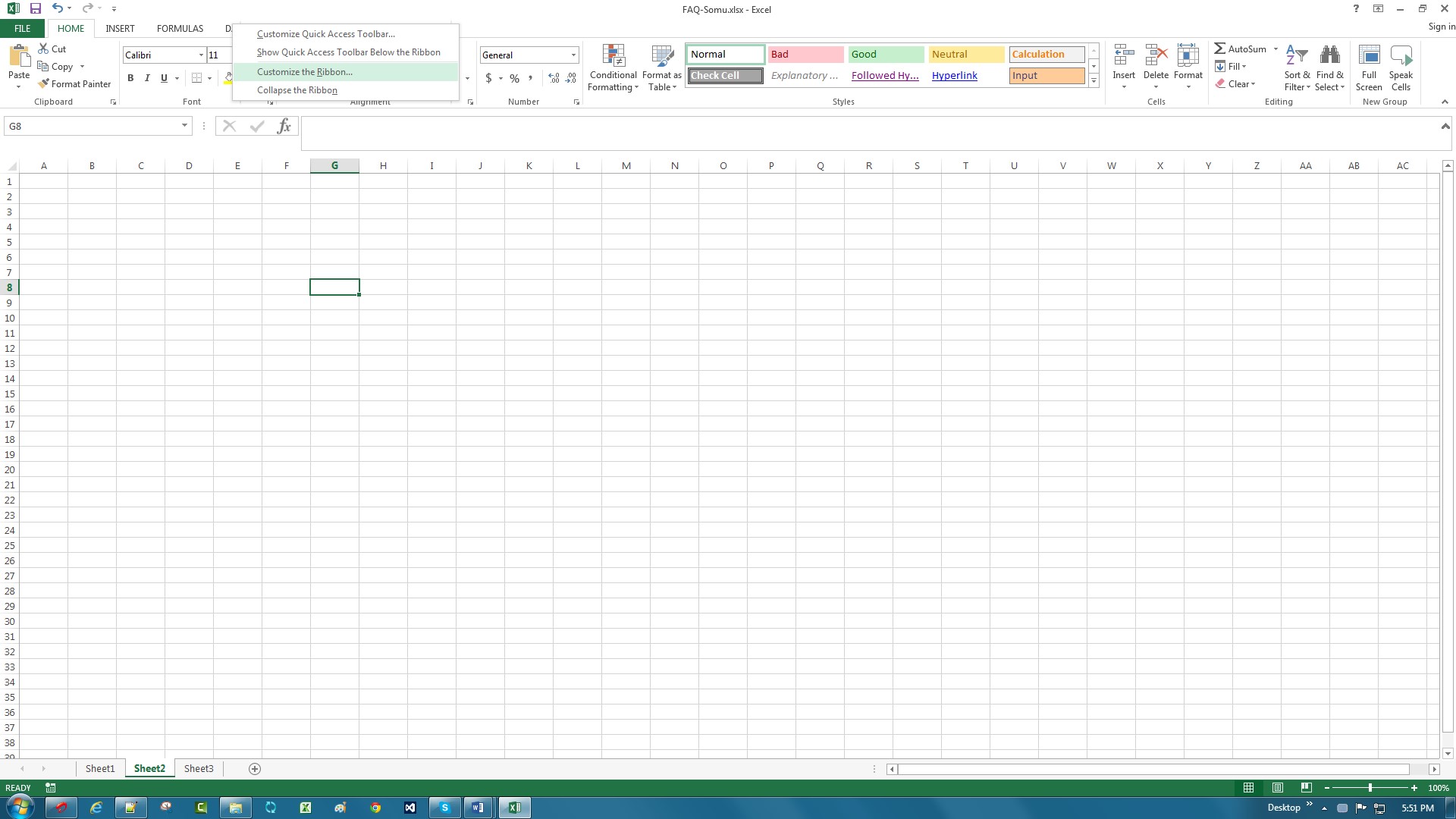Open Sort & Filter options
This screenshot has width=1456, height=819.
pos(1297,67)
